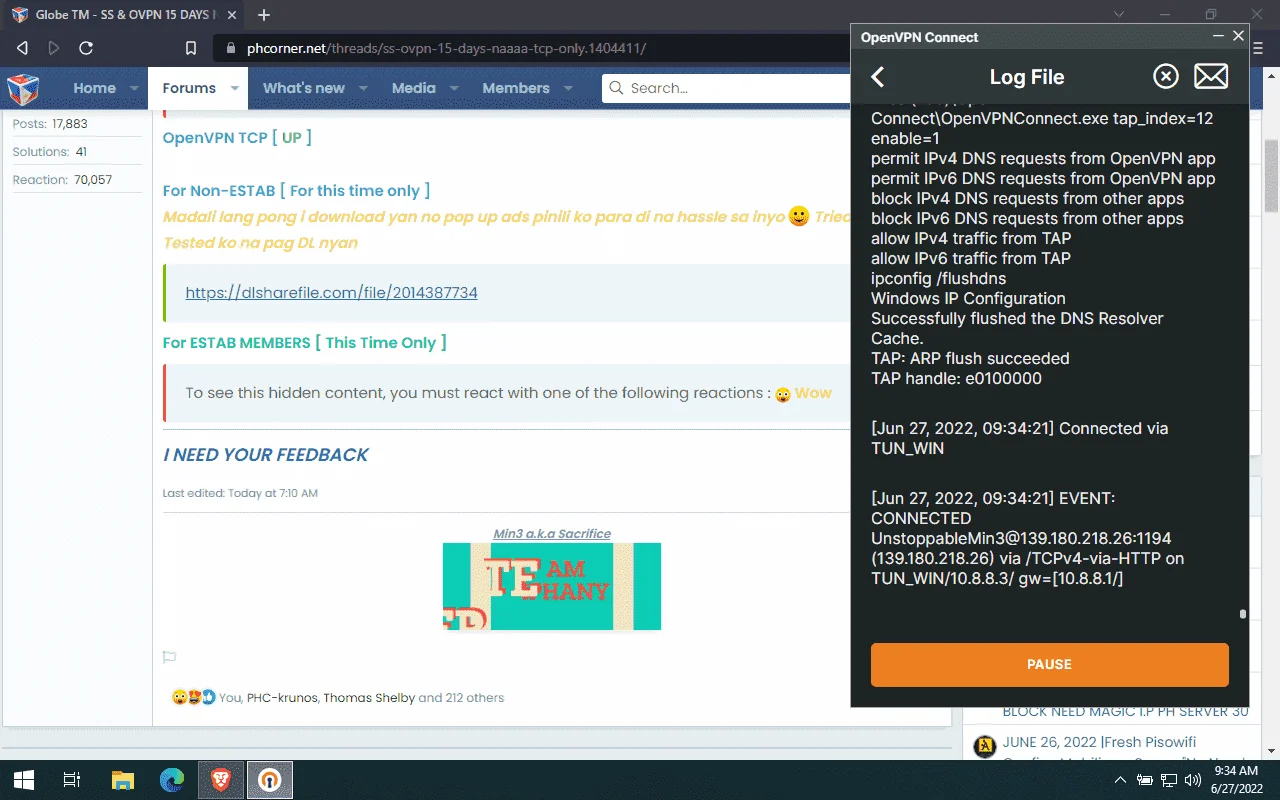1280x800 pixels.
Task: Open 'JUNE 26, 2022 |Fresh Pisowifi' thread link
Action: click(1100, 742)
